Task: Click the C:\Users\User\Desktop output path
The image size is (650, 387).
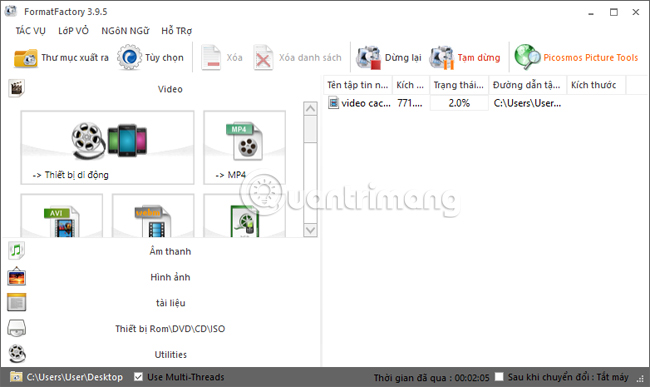Action: click(x=75, y=377)
